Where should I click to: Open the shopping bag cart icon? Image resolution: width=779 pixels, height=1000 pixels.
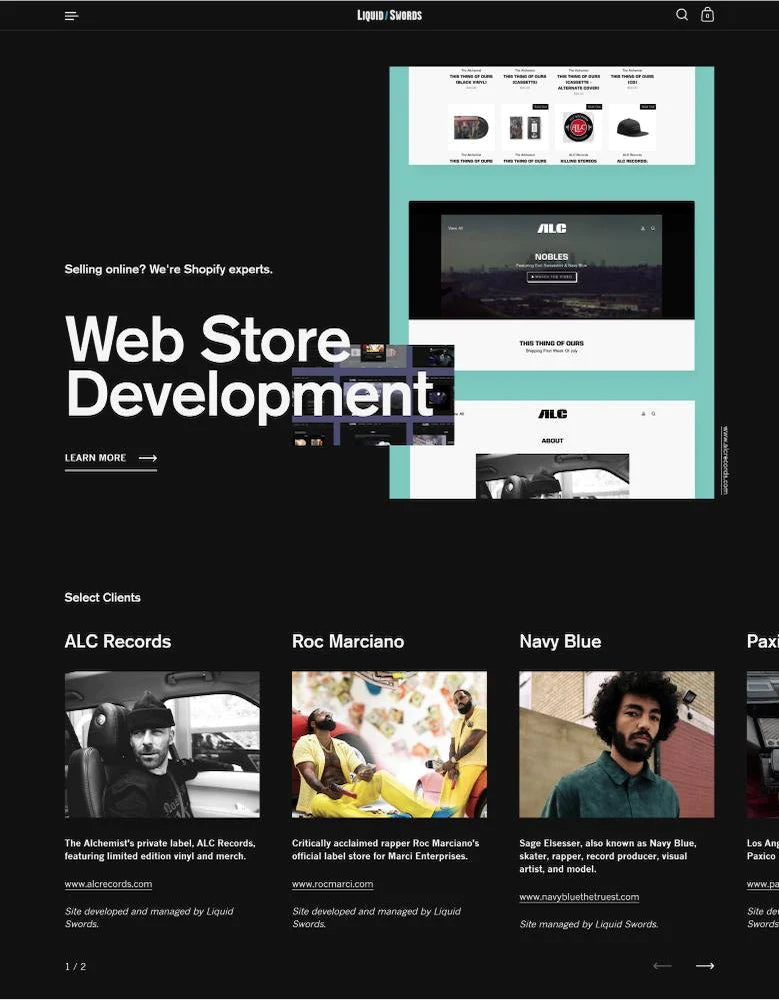(x=707, y=15)
